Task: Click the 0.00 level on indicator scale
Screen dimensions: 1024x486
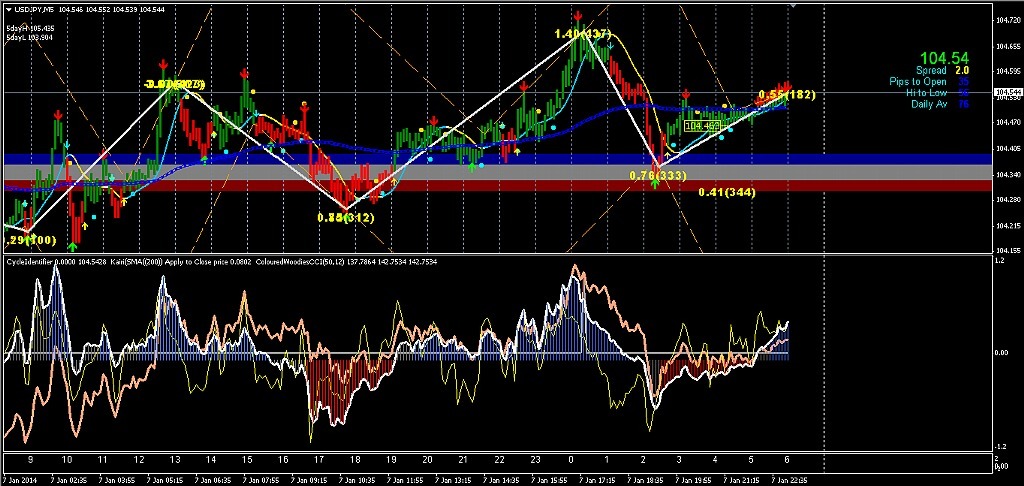Action: point(1002,353)
